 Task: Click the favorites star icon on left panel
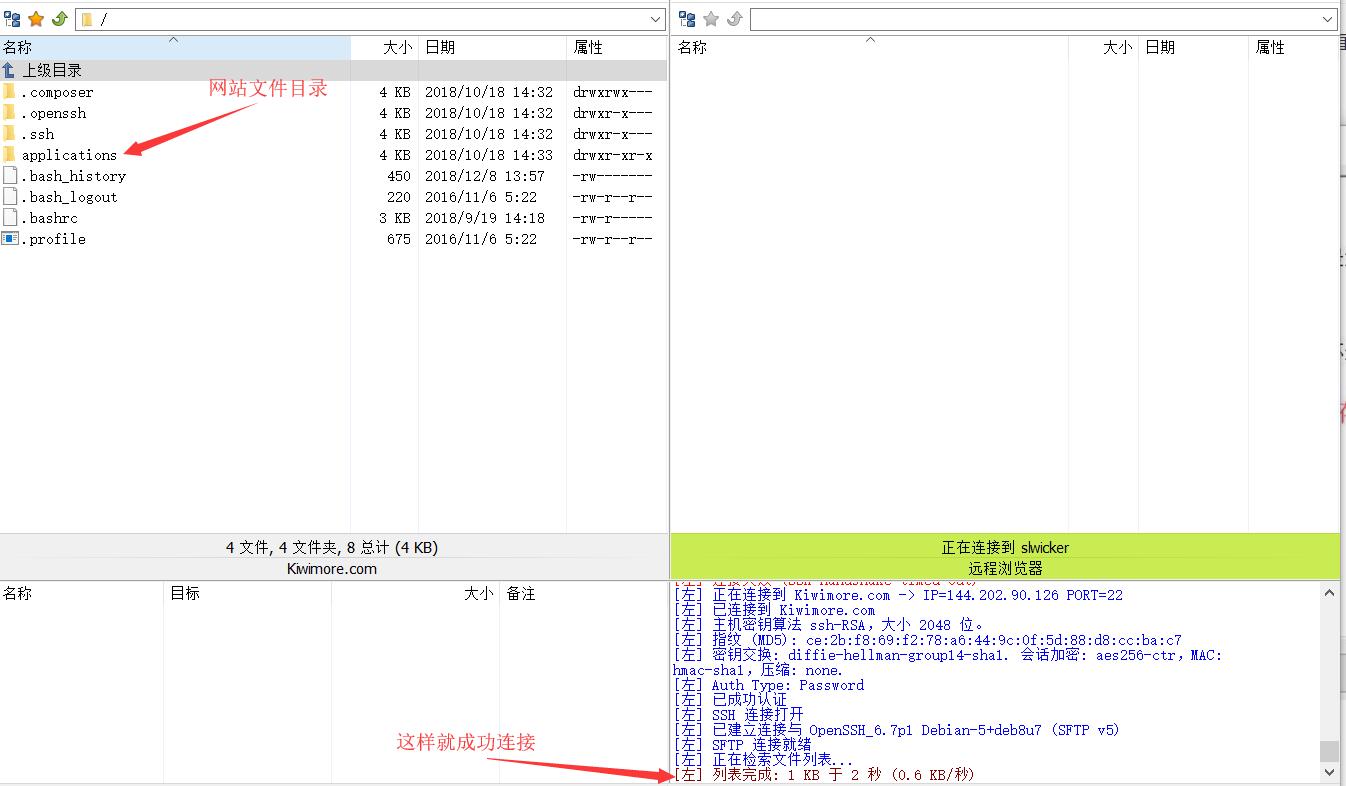click(x=35, y=18)
